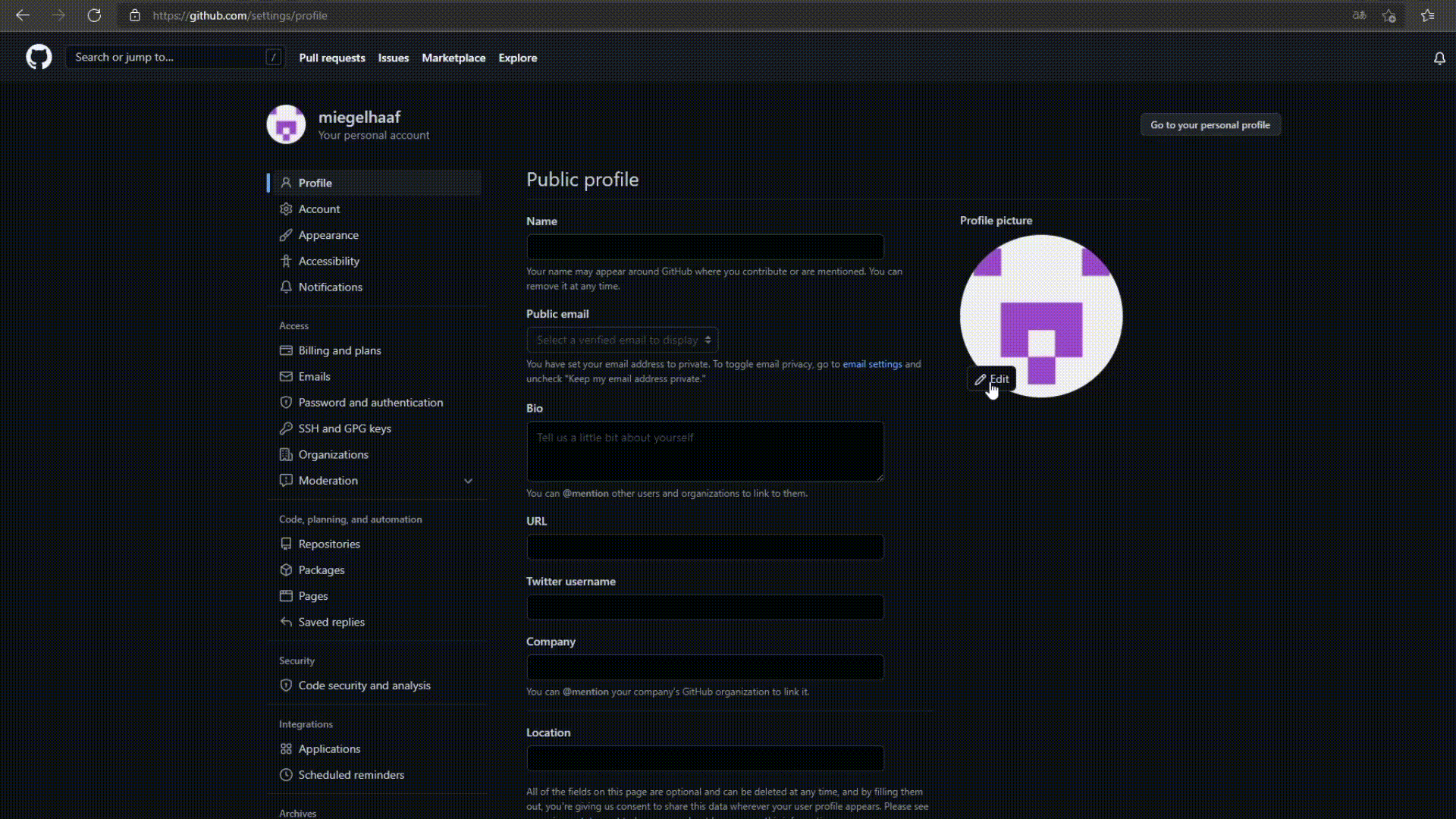Screen dimensions: 1456x819
Task: Click inside the Bio text area
Action: point(704,451)
